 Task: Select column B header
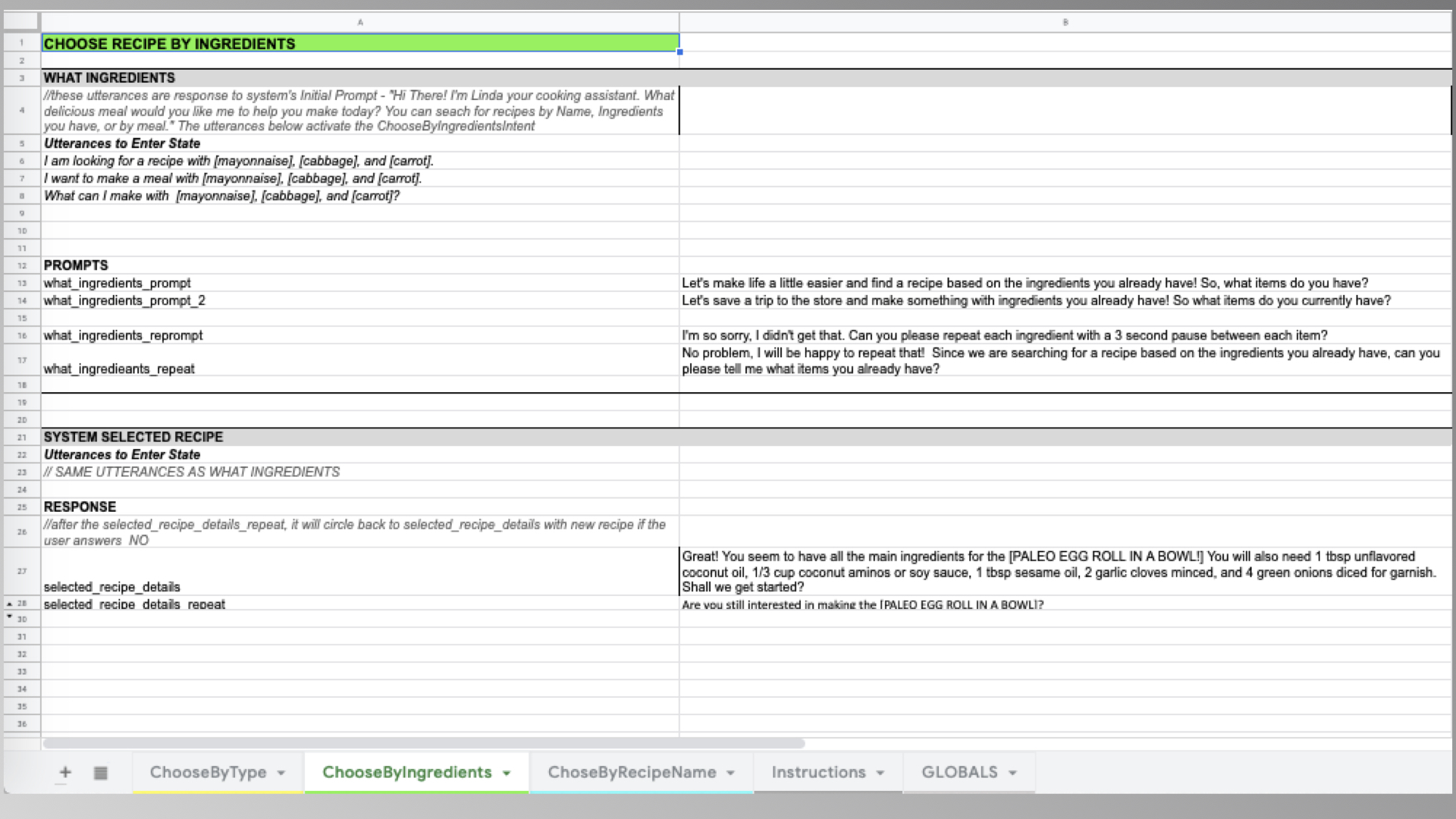1065,22
